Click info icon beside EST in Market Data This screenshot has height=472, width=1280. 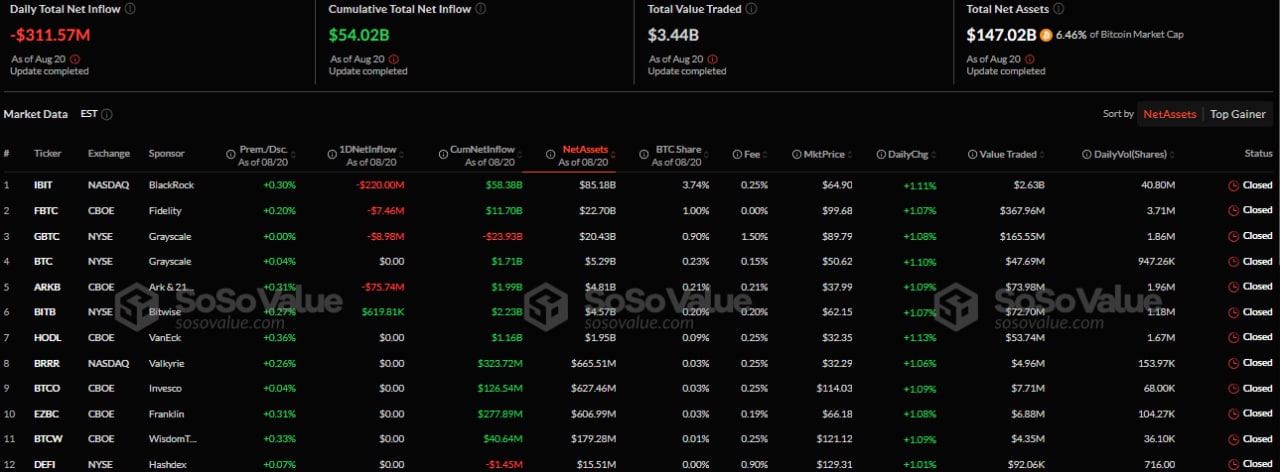107,115
